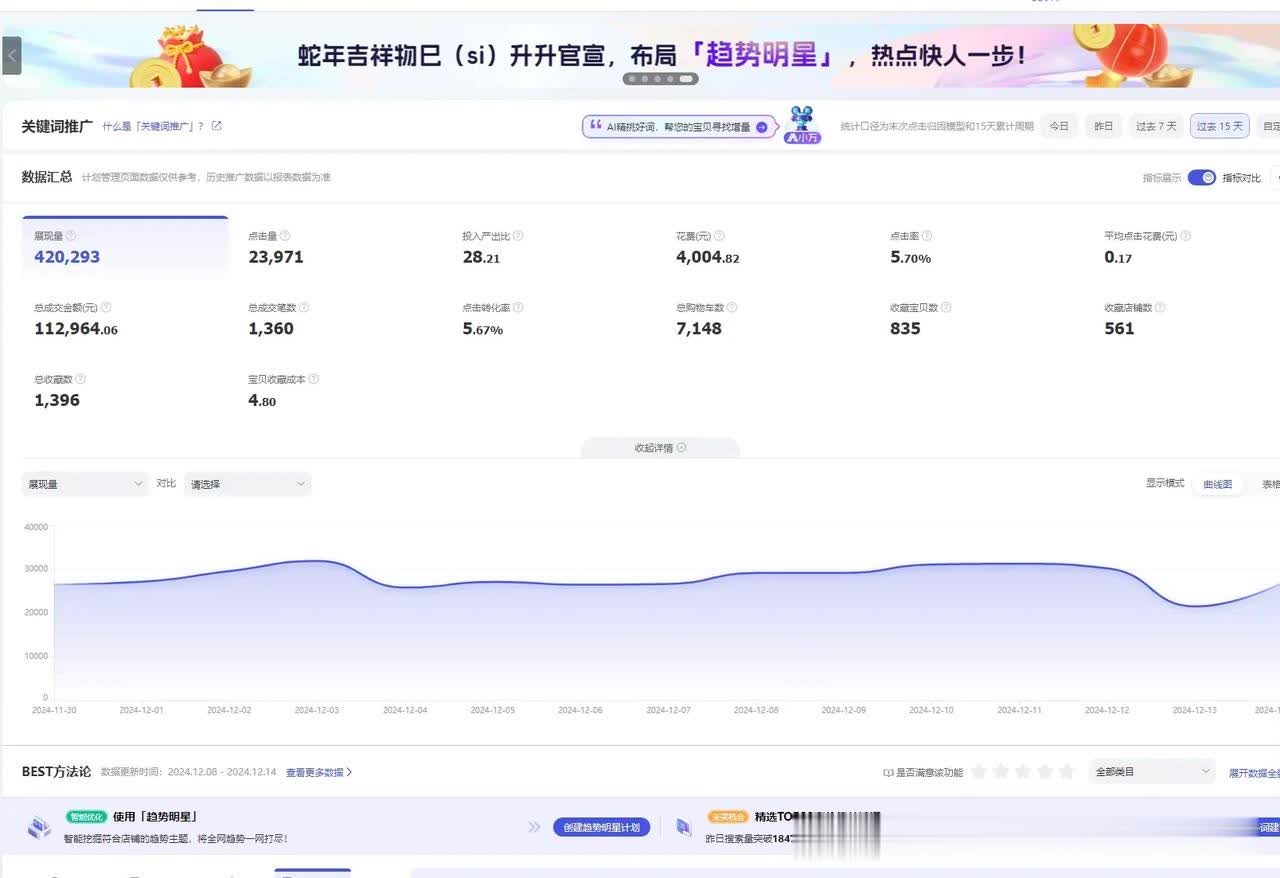Image resolution: width=1280 pixels, height=878 pixels.
Task: Click the 总购物车数 value 7,148
Action: pyautogui.click(x=699, y=329)
